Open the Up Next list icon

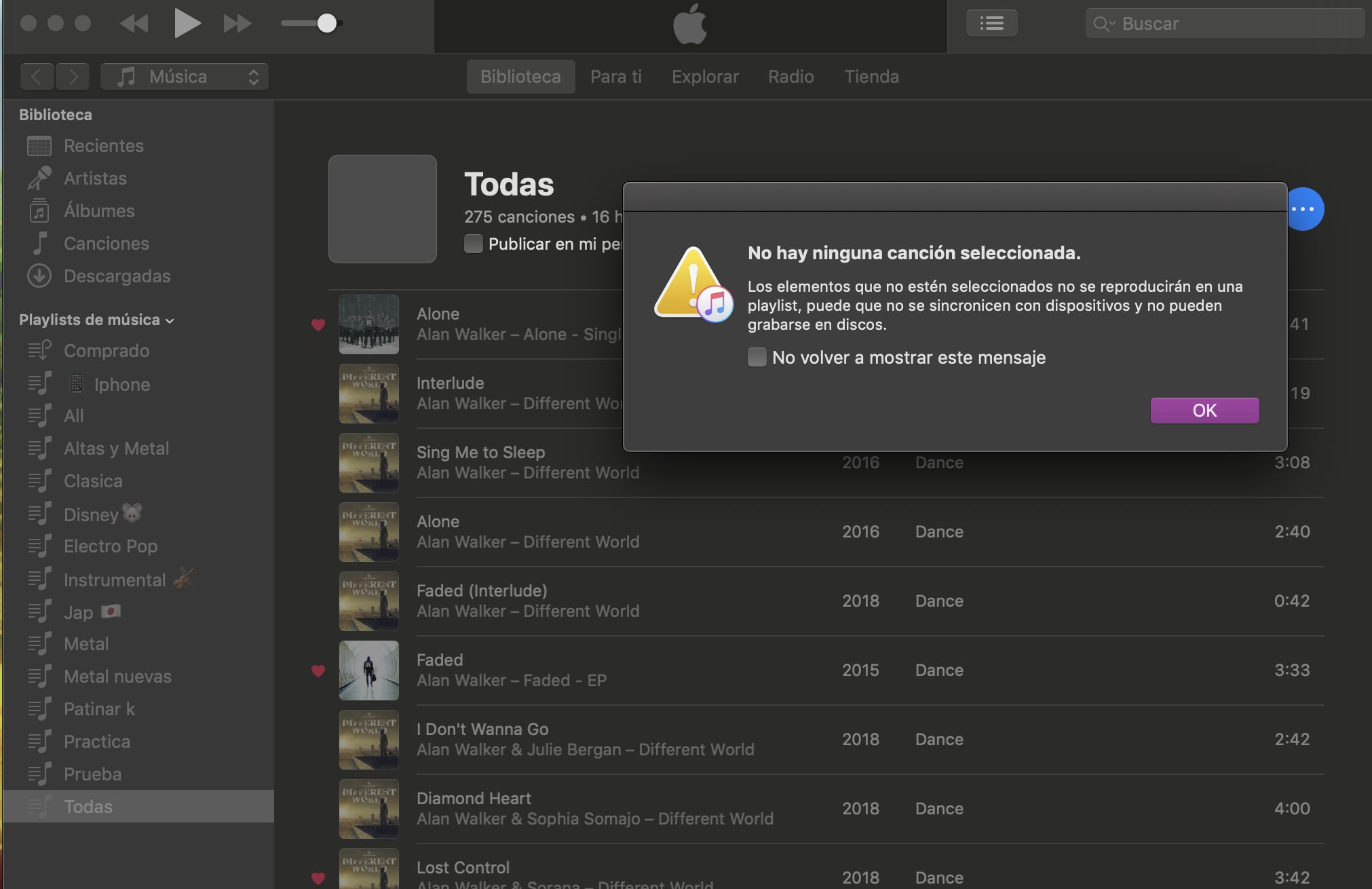pyautogui.click(x=991, y=24)
